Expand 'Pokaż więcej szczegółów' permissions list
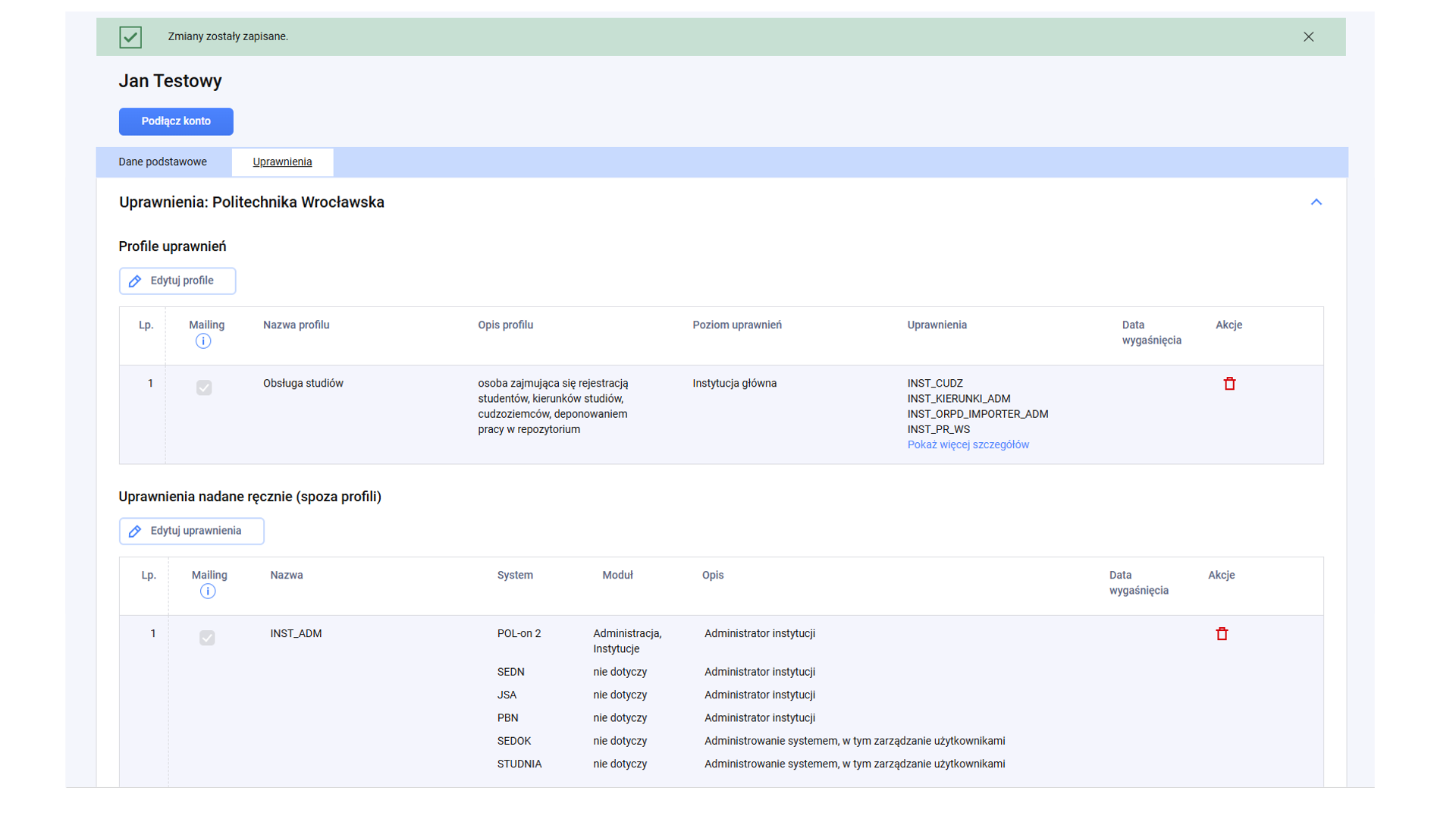Viewport: 1456px width, 819px height. point(968,445)
